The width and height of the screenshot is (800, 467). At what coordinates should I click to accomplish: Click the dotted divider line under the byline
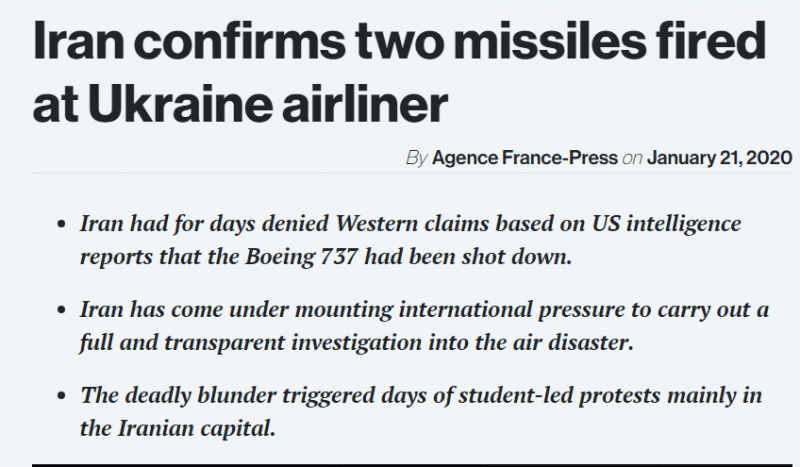[x=412, y=174]
